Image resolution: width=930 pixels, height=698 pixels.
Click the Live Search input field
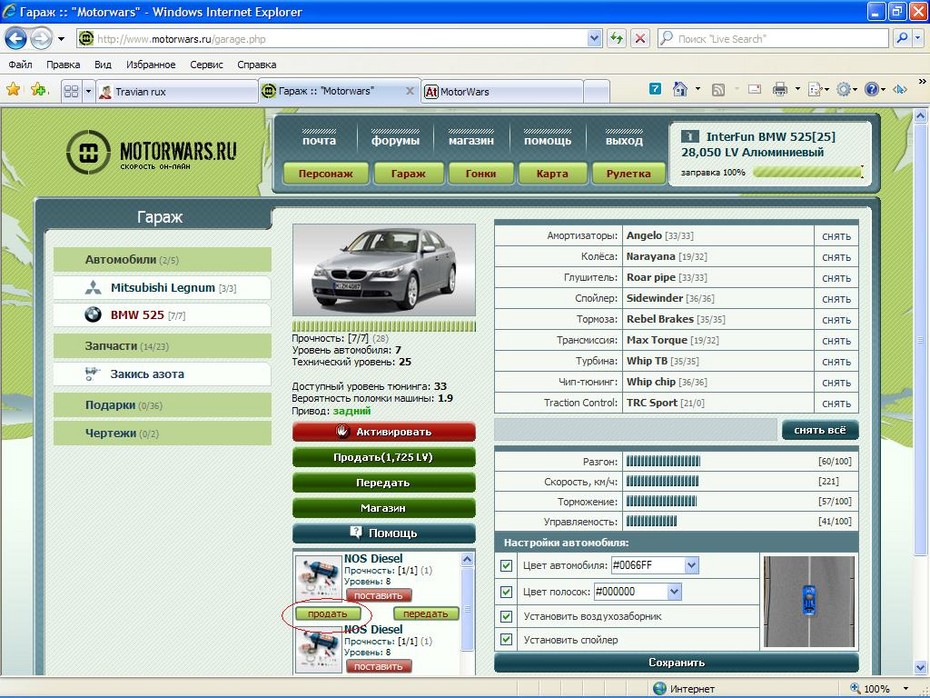(x=773, y=39)
